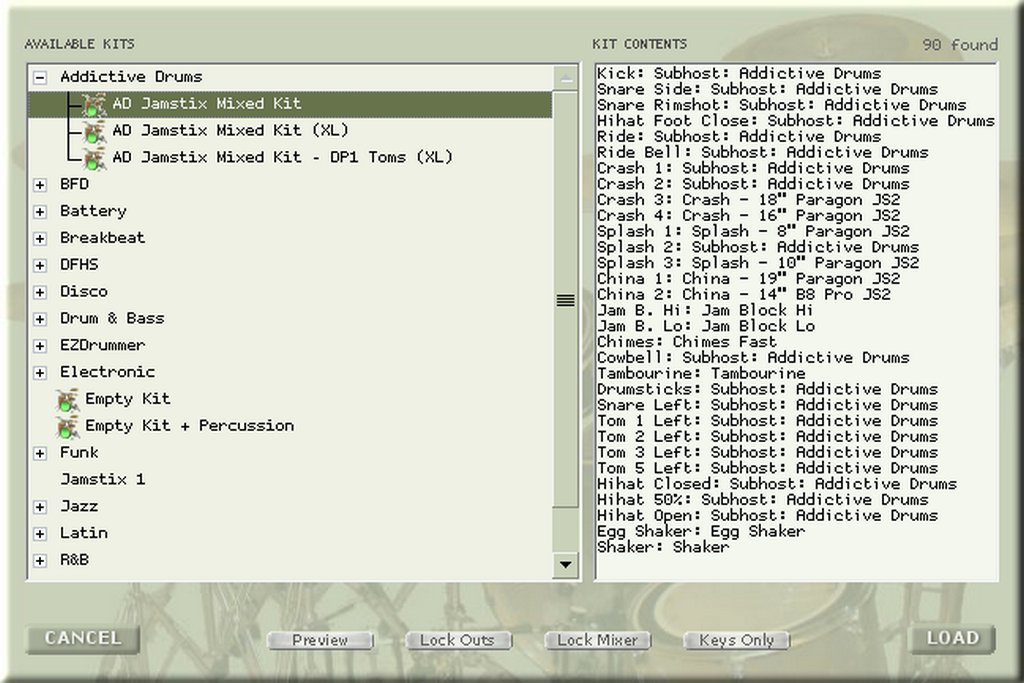Select the Jamstix 1 kit
Image resolution: width=1024 pixels, height=683 pixels.
tap(102, 479)
